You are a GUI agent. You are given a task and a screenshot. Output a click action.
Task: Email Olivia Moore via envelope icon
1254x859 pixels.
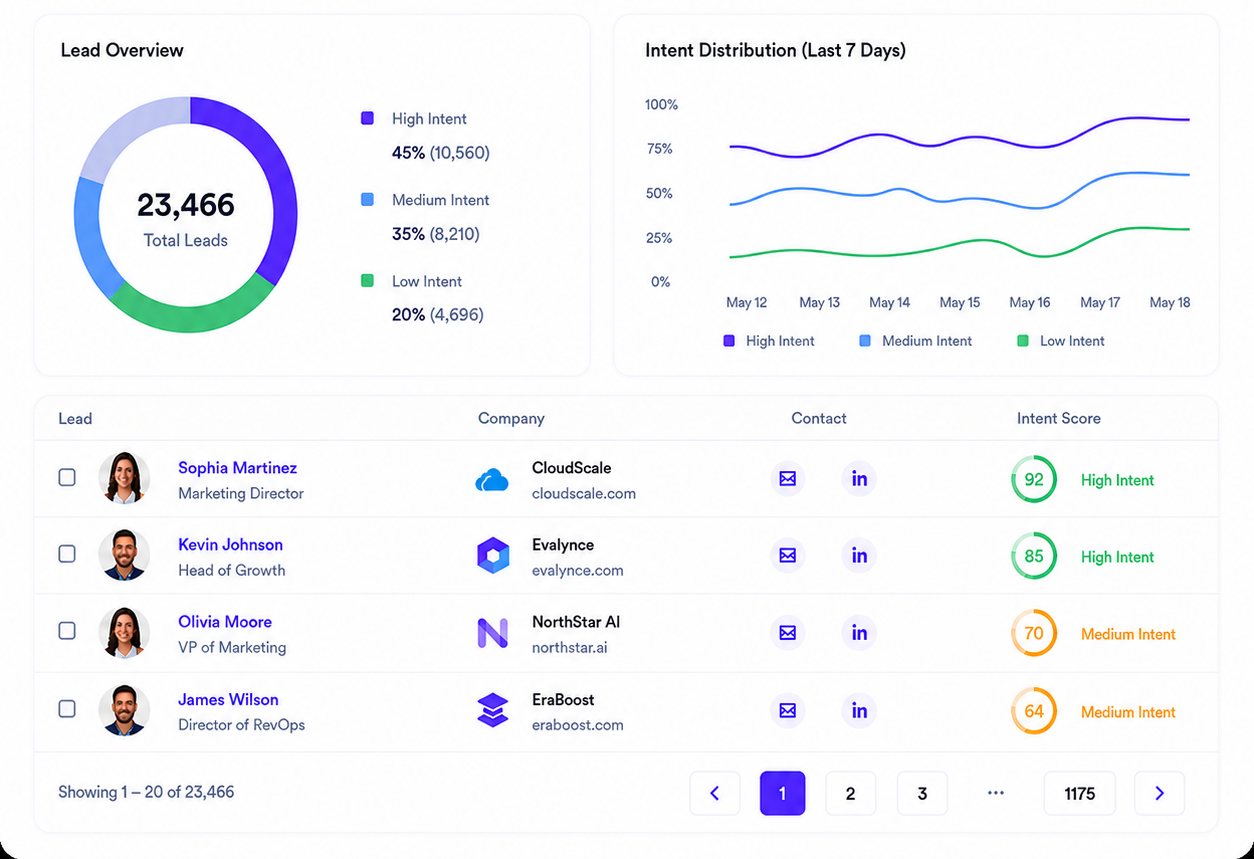[x=788, y=633]
